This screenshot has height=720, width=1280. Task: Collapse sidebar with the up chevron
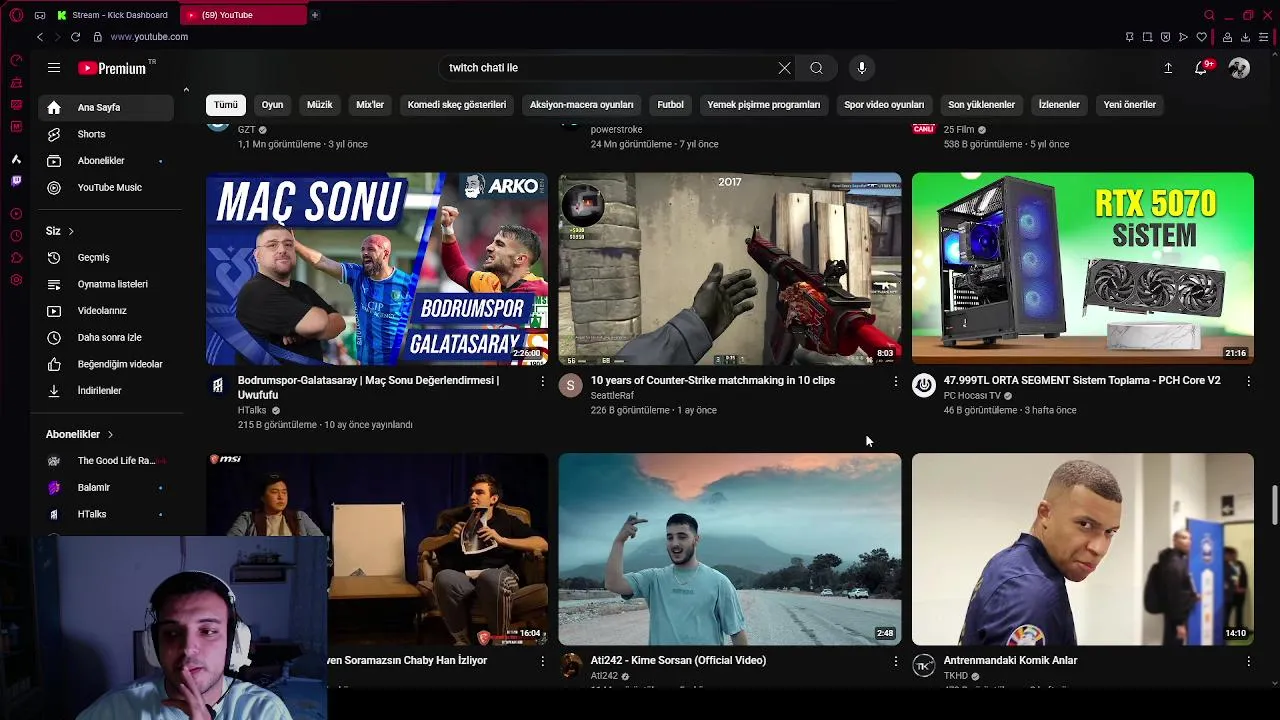tap(186, 91)
